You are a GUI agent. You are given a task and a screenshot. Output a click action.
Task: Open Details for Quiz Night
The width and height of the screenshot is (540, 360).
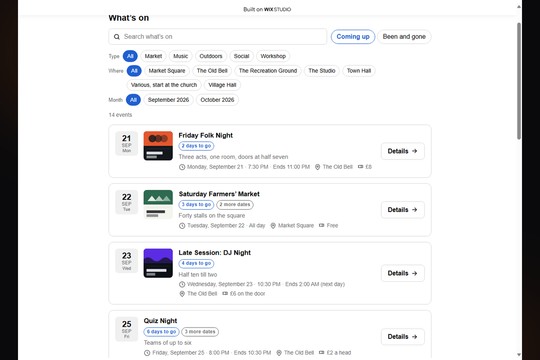coord(403,337)
